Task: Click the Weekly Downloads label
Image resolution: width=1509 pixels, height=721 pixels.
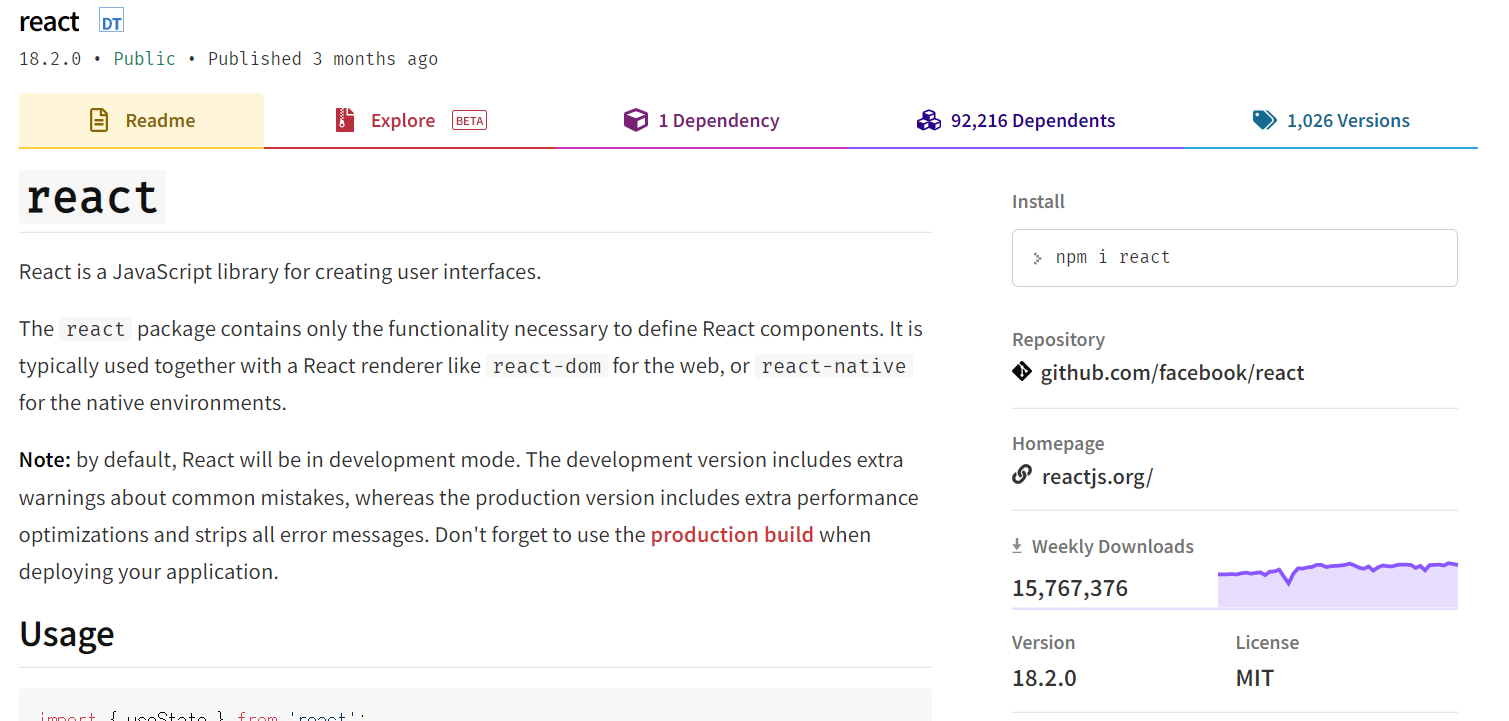Action: (1113, 546)
